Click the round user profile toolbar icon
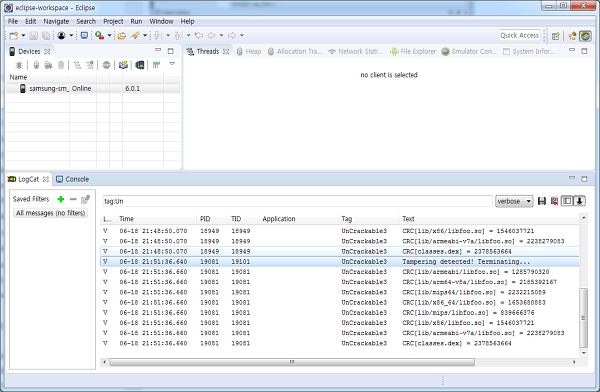The width and height of the screenshot is (600, 392). coord(61,36)
